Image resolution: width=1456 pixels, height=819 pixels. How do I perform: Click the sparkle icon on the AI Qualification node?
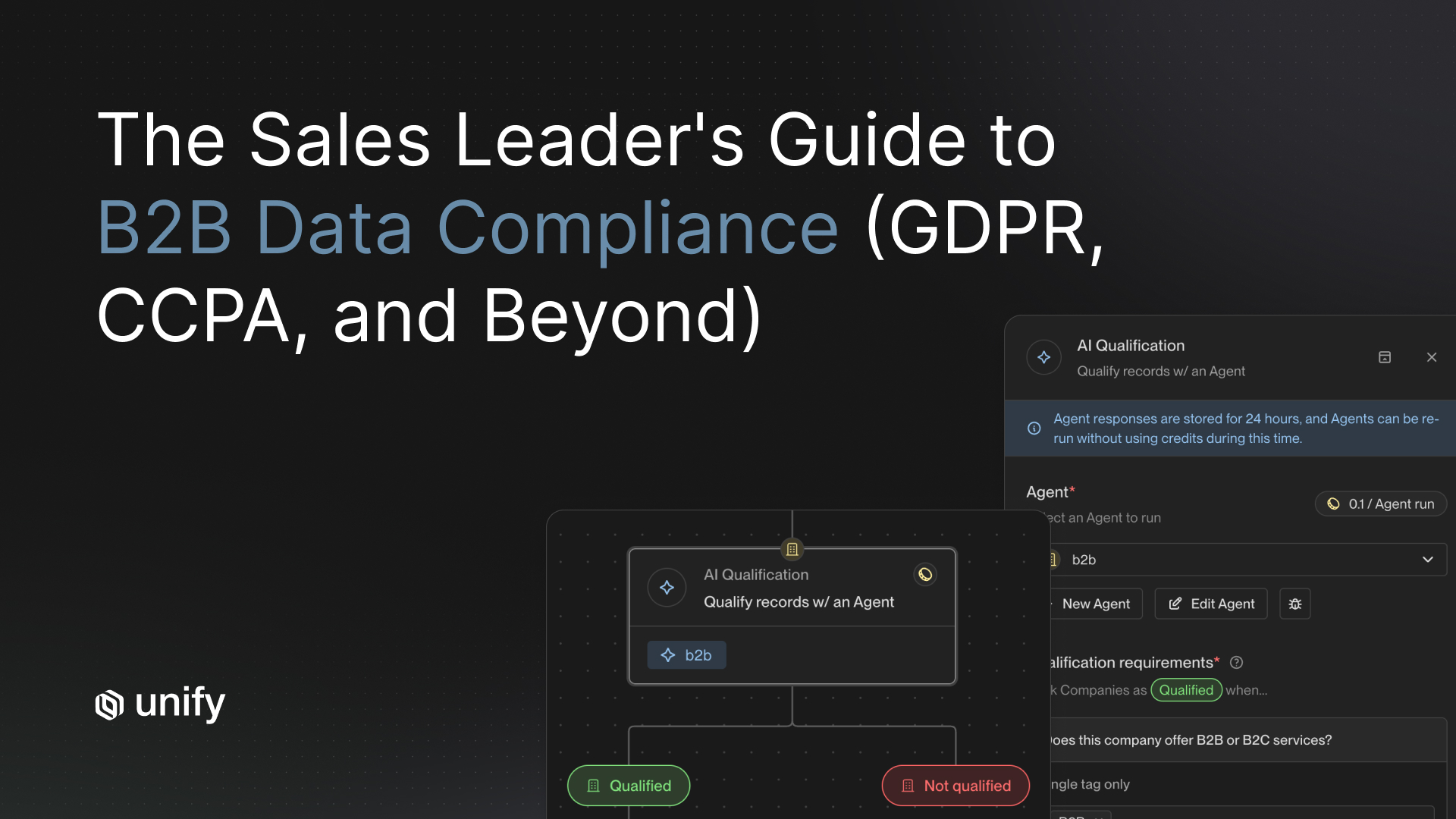point(667,588)
